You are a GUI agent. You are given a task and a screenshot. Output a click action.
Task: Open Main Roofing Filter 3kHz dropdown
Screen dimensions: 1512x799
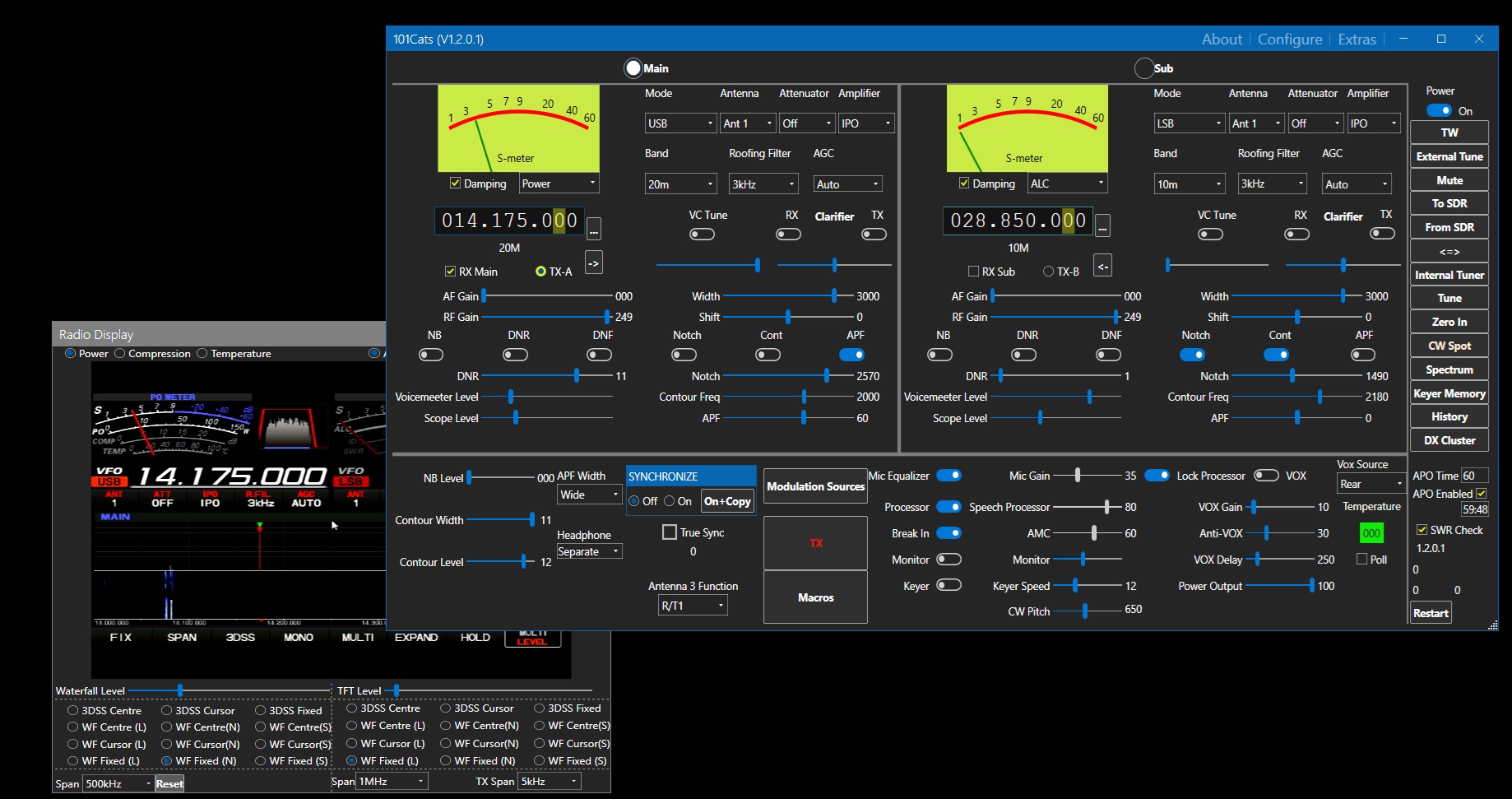[763, 184]
